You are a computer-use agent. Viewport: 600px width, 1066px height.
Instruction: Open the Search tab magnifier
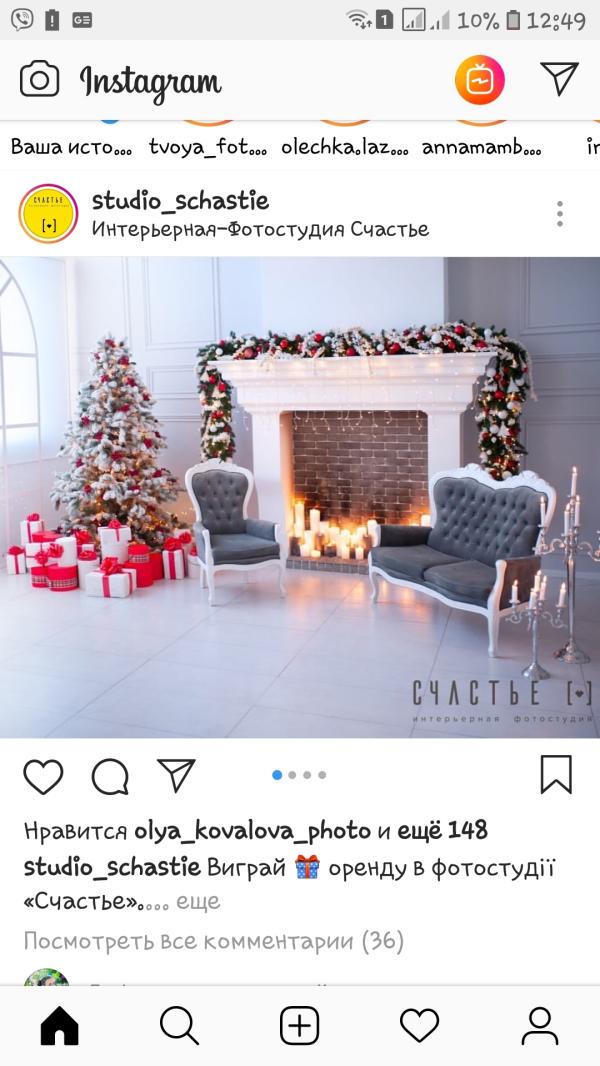tap(179, 1026)
